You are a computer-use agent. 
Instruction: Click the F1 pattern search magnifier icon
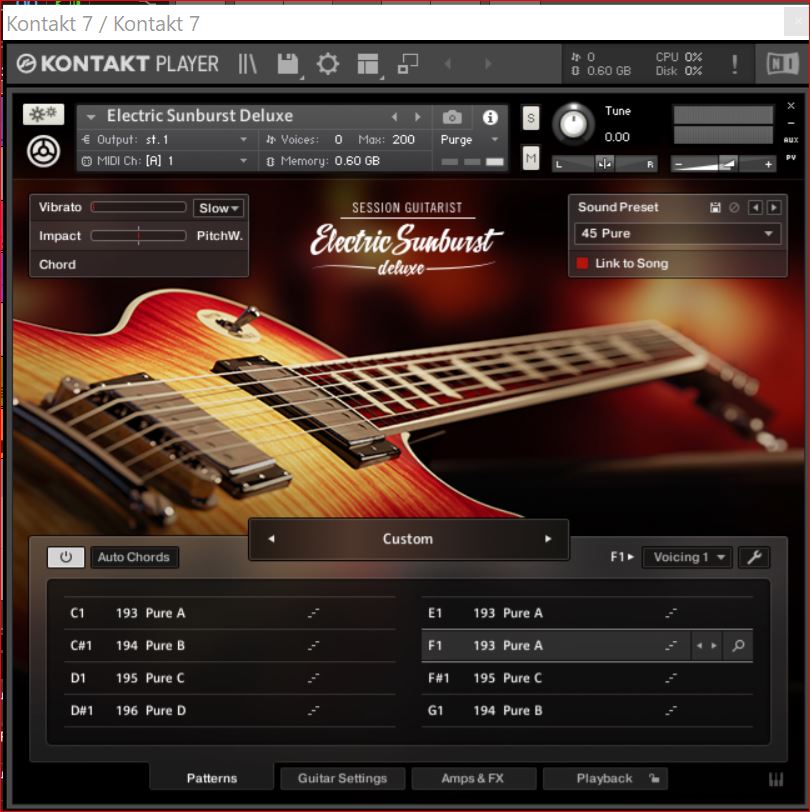tap(739, 645)
